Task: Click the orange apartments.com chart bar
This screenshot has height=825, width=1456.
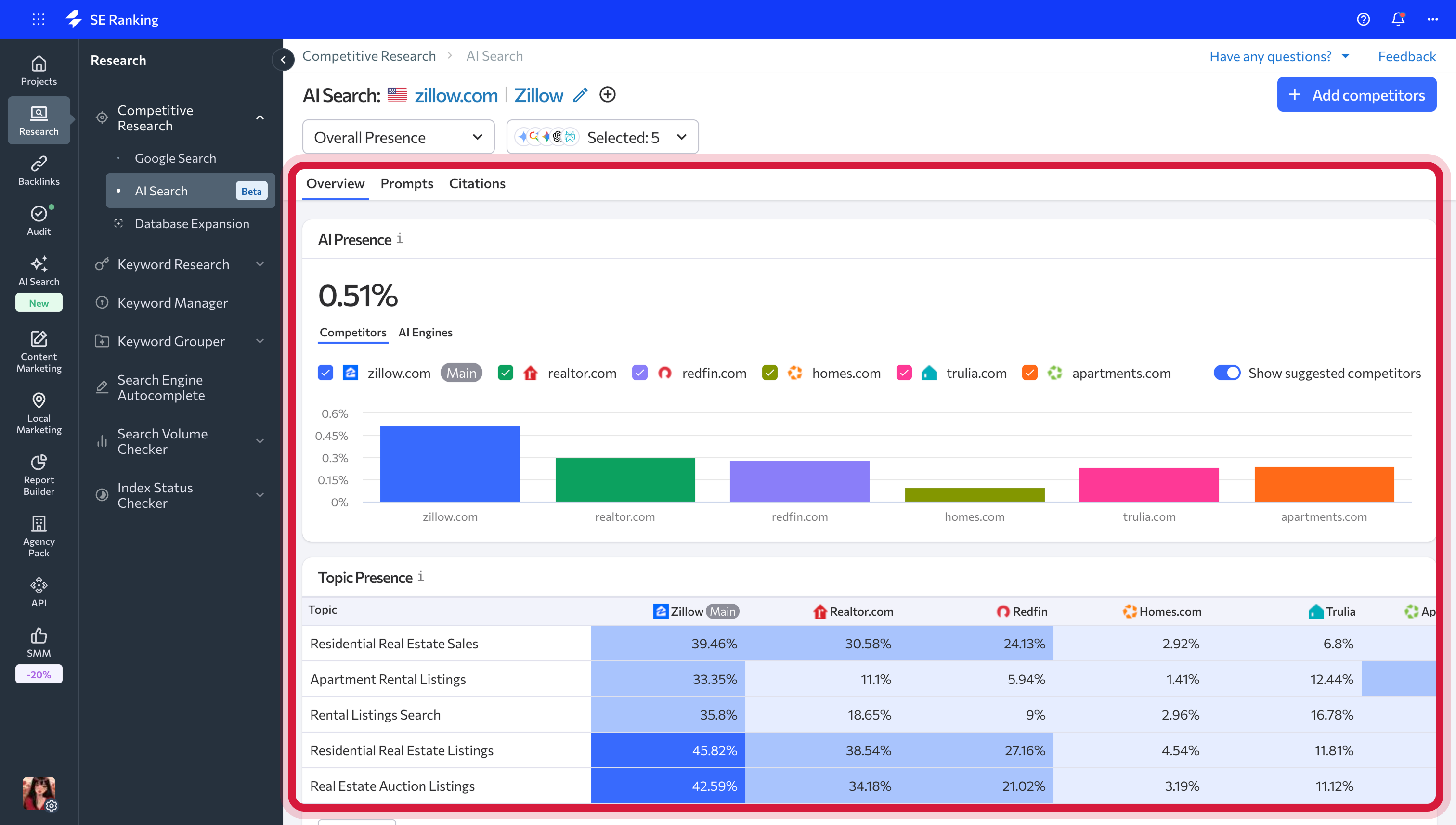Action: 1324,485
